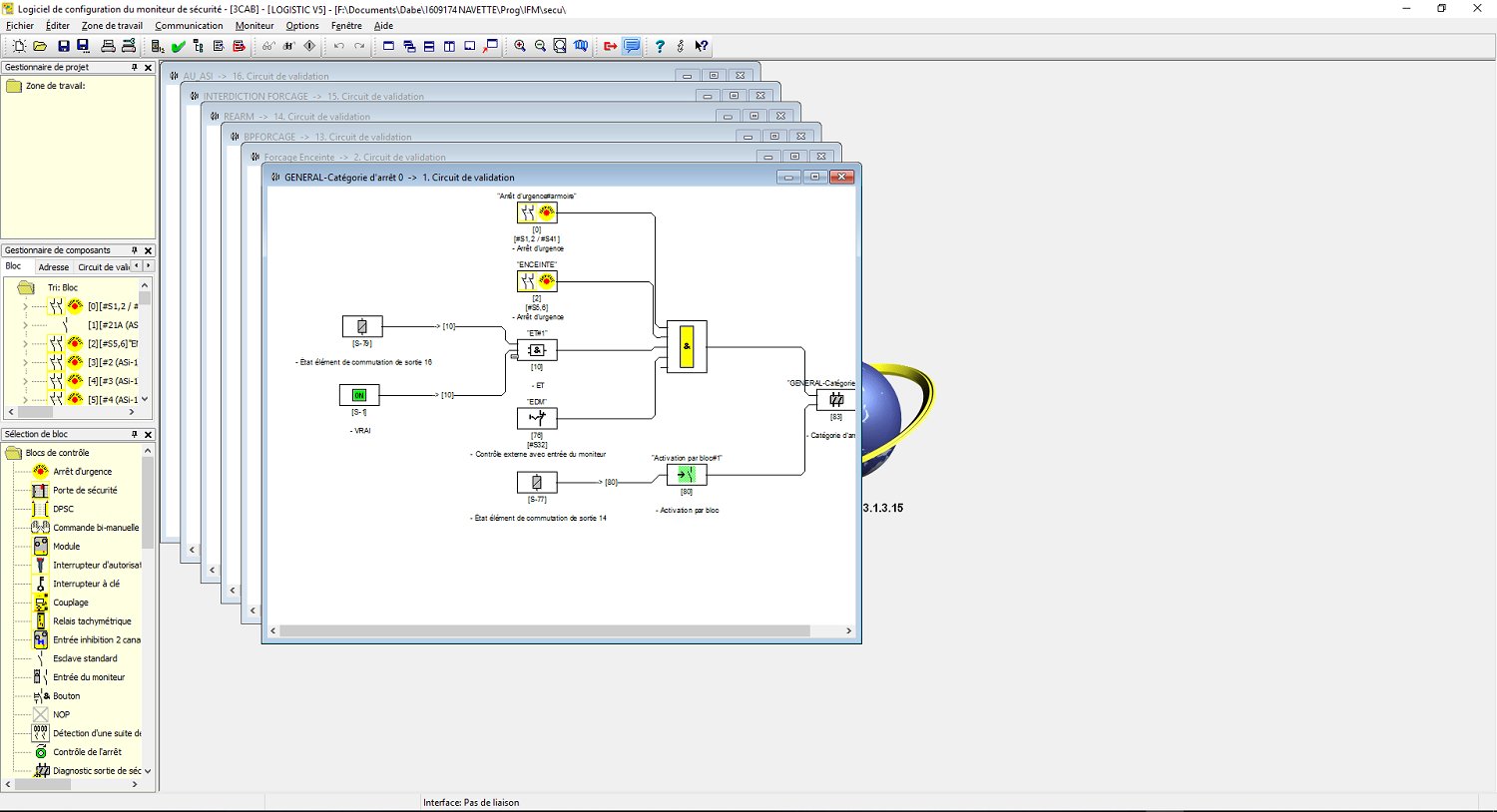Click the yellow AND gate block in diagram
The width and height of the screenshot is (1497, 812).
687,346
